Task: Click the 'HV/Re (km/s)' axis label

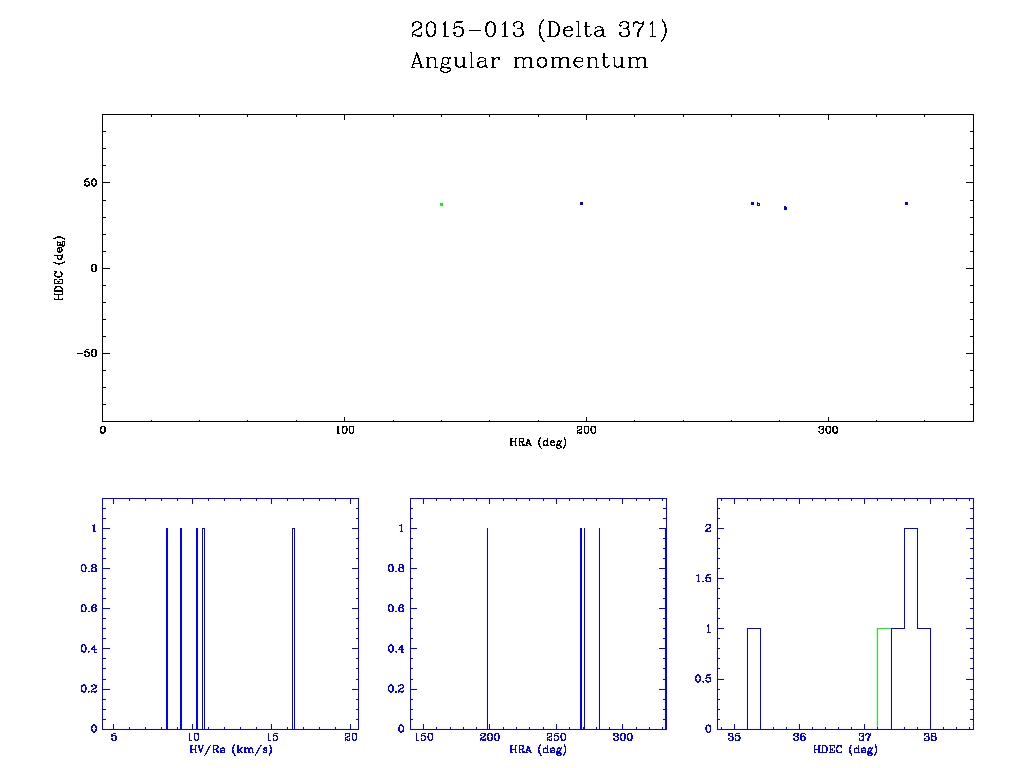Action: point(230,749)
